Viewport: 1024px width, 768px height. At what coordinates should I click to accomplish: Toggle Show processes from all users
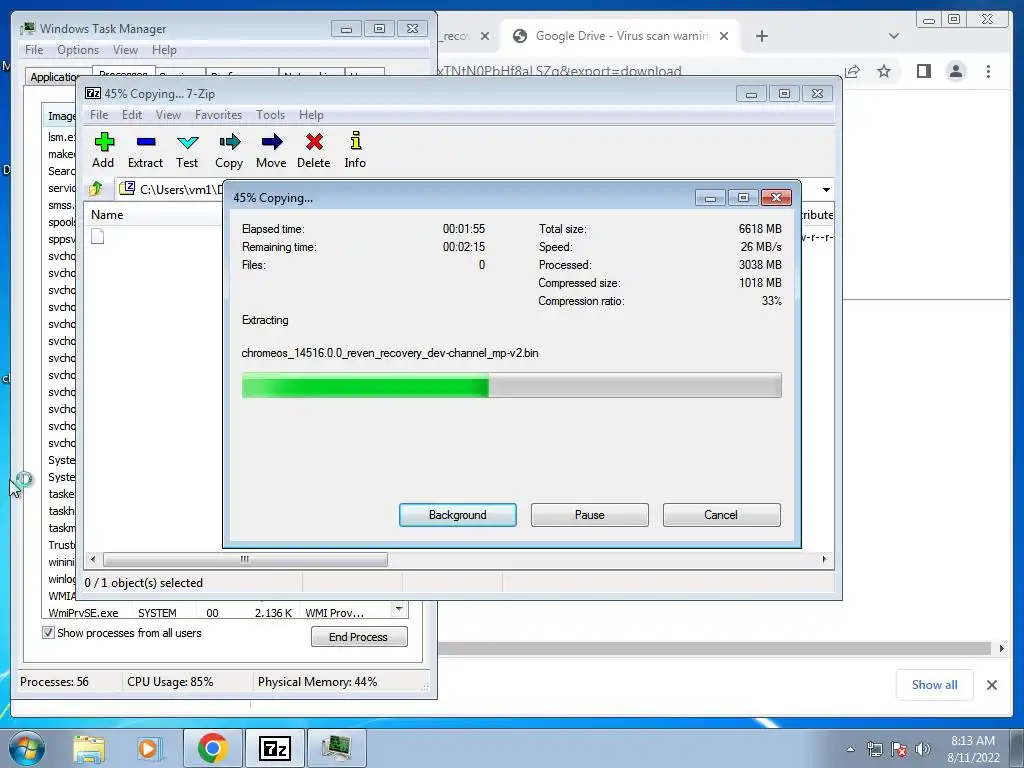pyautogui.click(x=48, y=632)
